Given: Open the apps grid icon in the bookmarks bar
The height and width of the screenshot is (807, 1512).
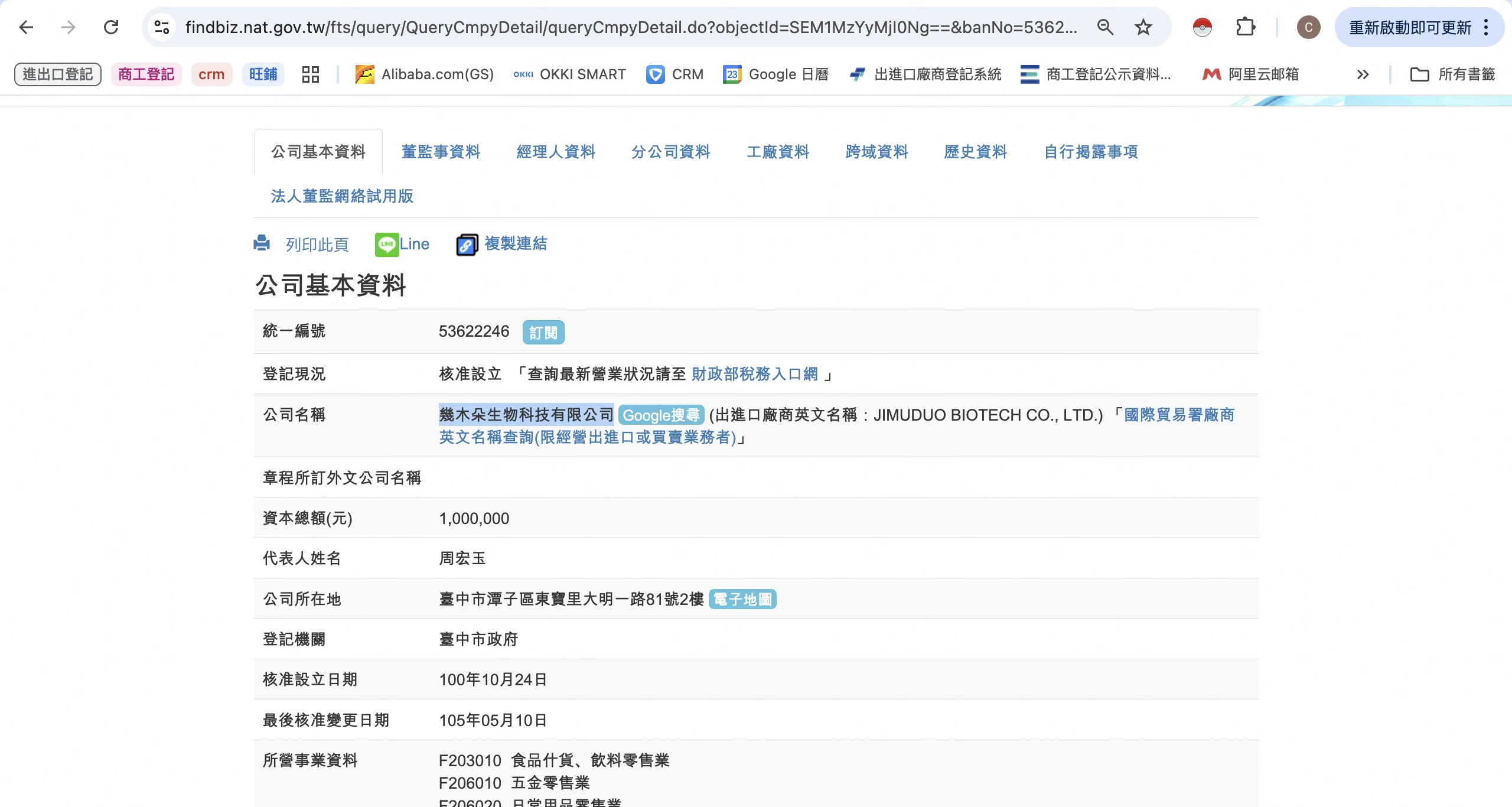Looking at the screenshot, I should [x=310, y=74].
